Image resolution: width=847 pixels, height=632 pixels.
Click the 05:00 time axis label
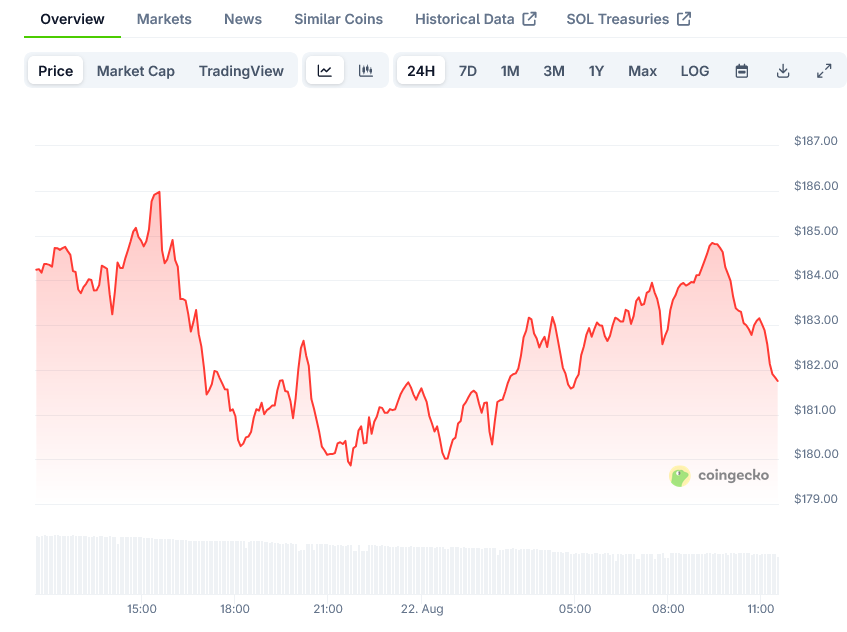click(575, 609)
